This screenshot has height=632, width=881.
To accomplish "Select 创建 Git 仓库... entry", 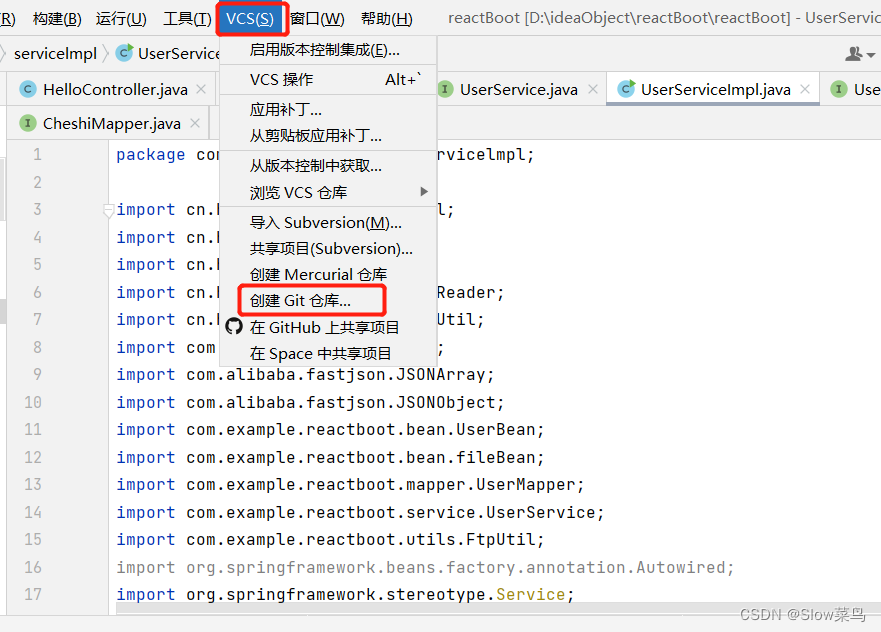I will click(328, 301).
